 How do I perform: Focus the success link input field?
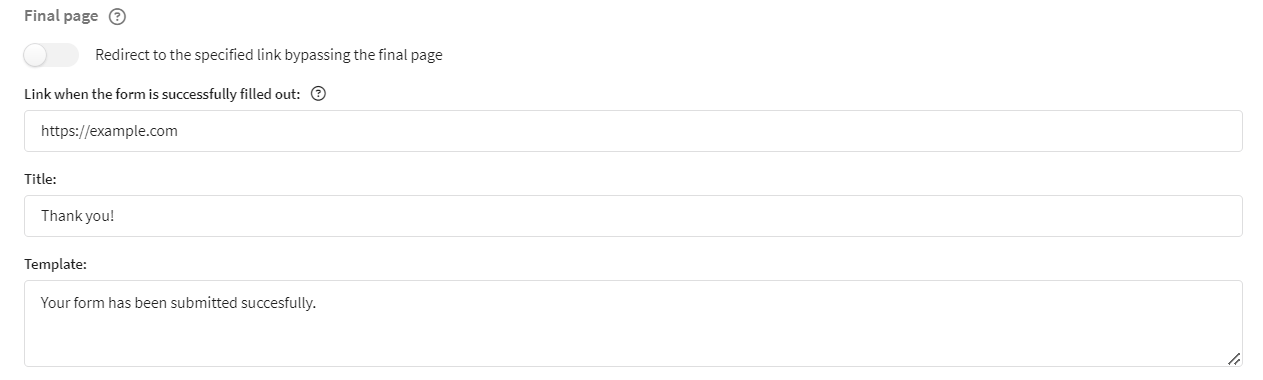click(x=633, y=131)
